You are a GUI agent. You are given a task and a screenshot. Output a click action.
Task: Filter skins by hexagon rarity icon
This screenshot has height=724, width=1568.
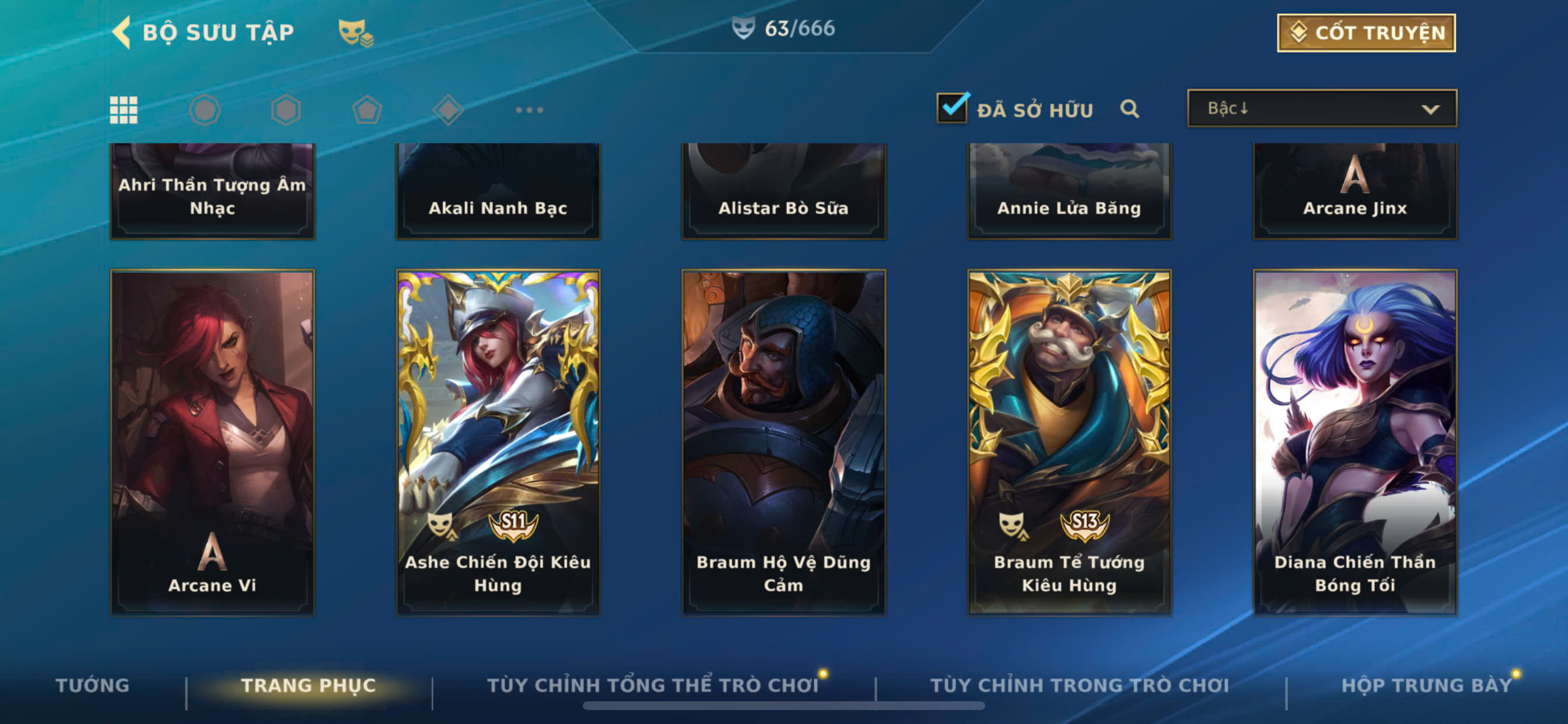tap(286, 110)
